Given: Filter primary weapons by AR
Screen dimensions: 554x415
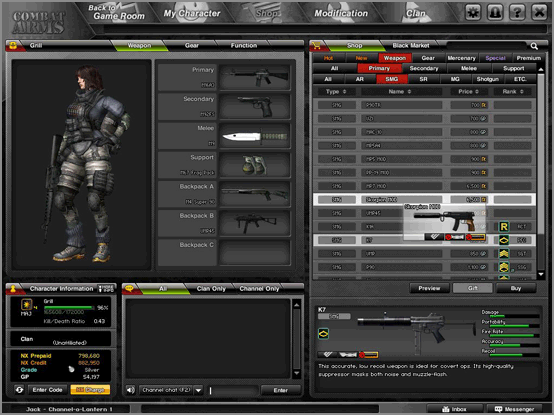Looking at the screenshot, I should [x=360, y=79].
